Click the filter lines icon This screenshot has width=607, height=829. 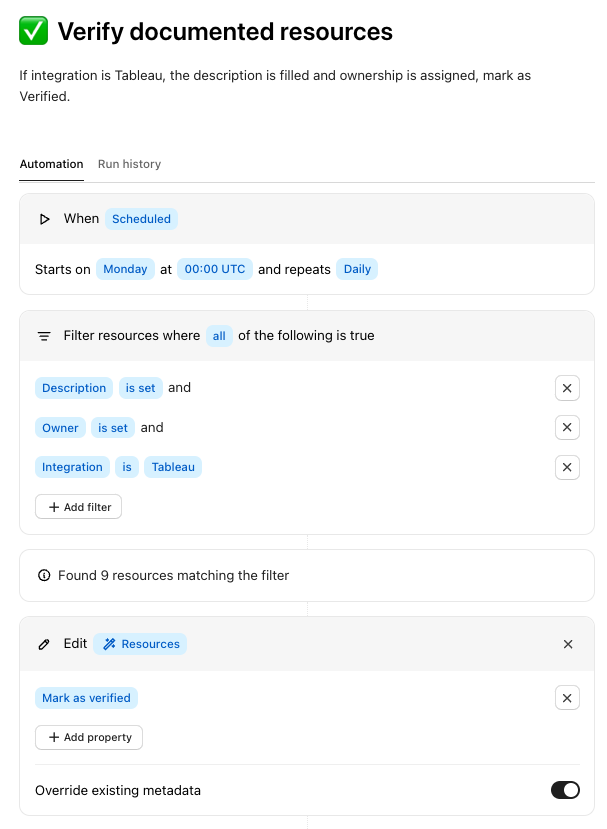click(44, 336)
